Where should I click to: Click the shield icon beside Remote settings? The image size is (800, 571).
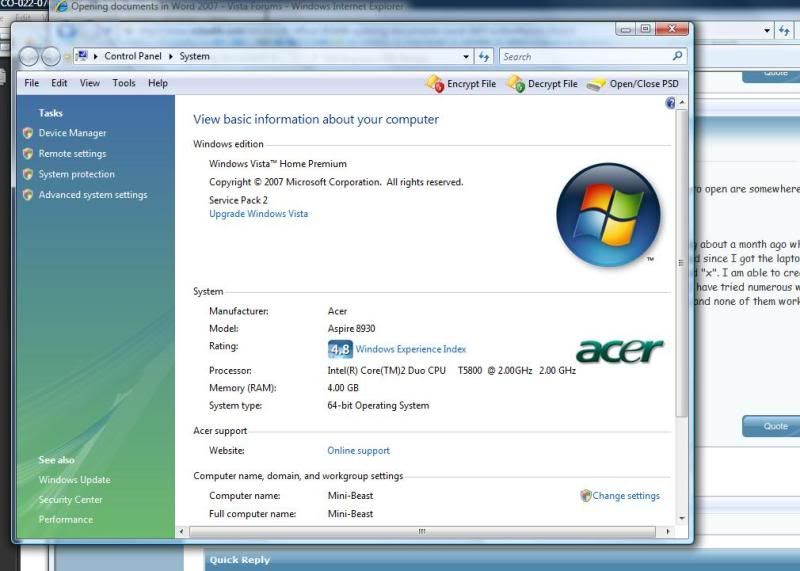click(x=28, y=154)
